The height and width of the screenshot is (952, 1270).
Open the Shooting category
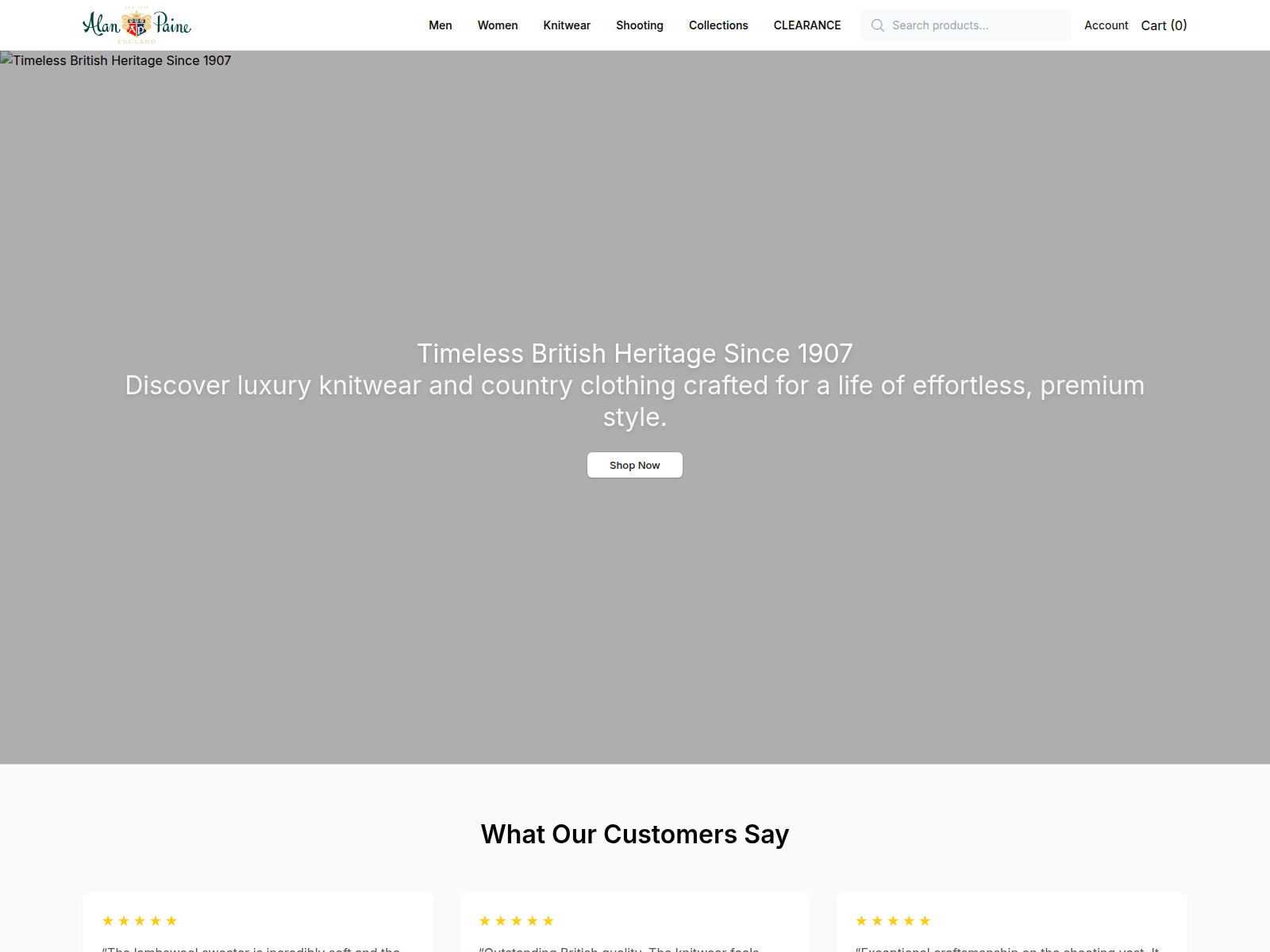pos(640,25)
